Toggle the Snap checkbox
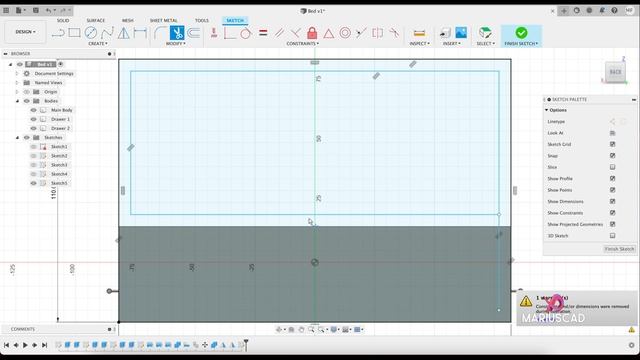 coord(612,156)
